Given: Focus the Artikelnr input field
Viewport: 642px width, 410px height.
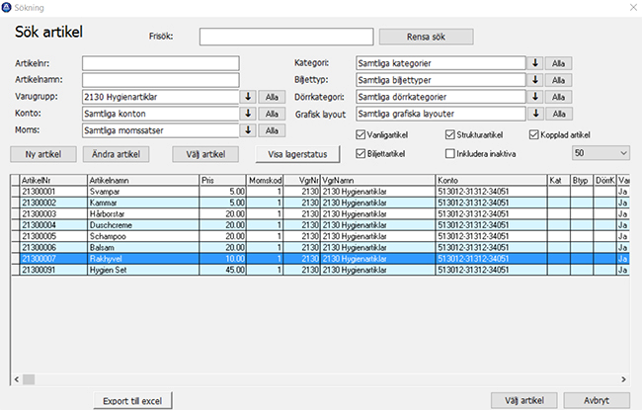Looking at the screenshot, I should (x=160, y=63).
